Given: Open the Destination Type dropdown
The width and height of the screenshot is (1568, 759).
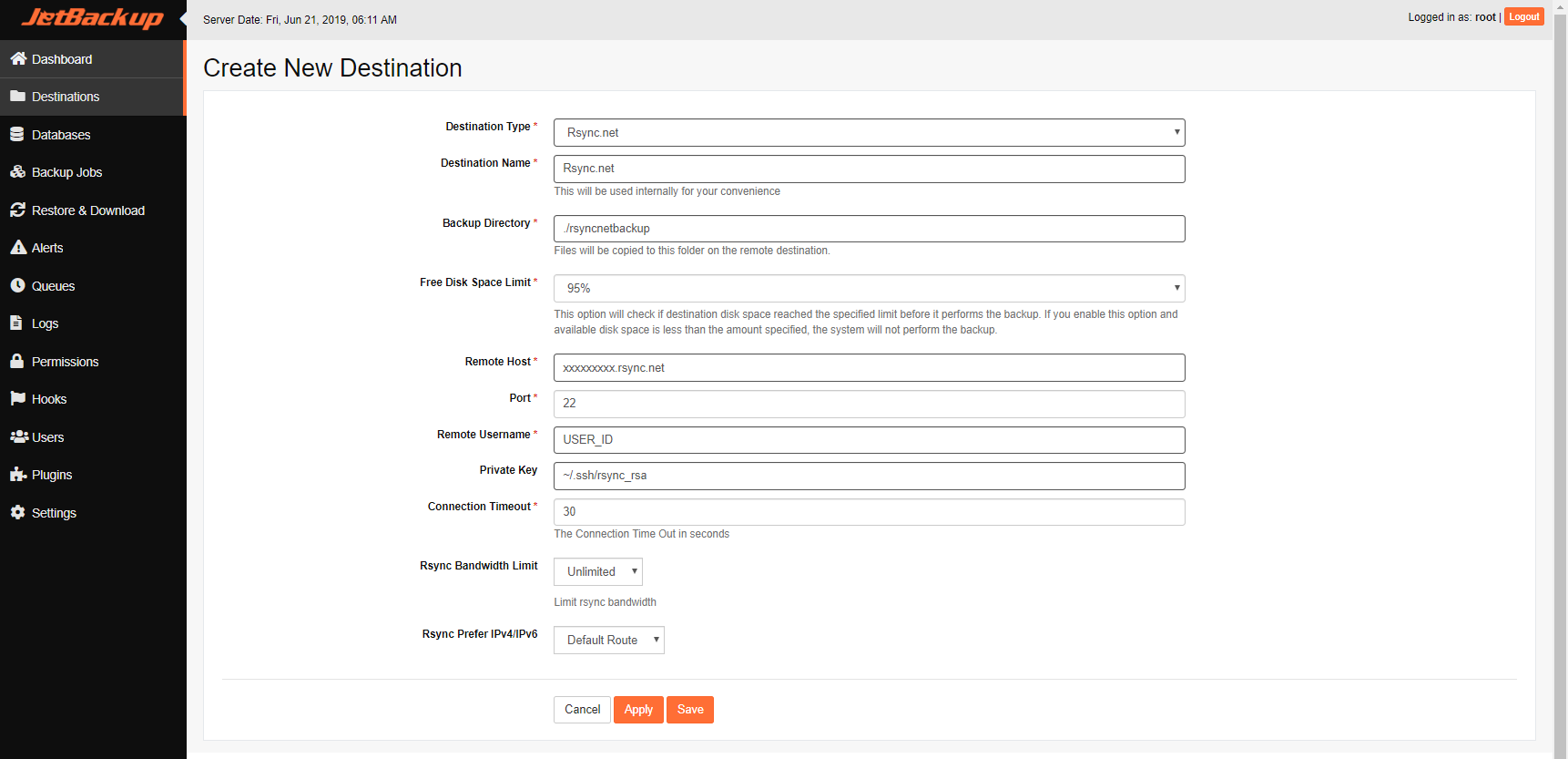Looking at the screenshot, I should [x=869, y=133].
